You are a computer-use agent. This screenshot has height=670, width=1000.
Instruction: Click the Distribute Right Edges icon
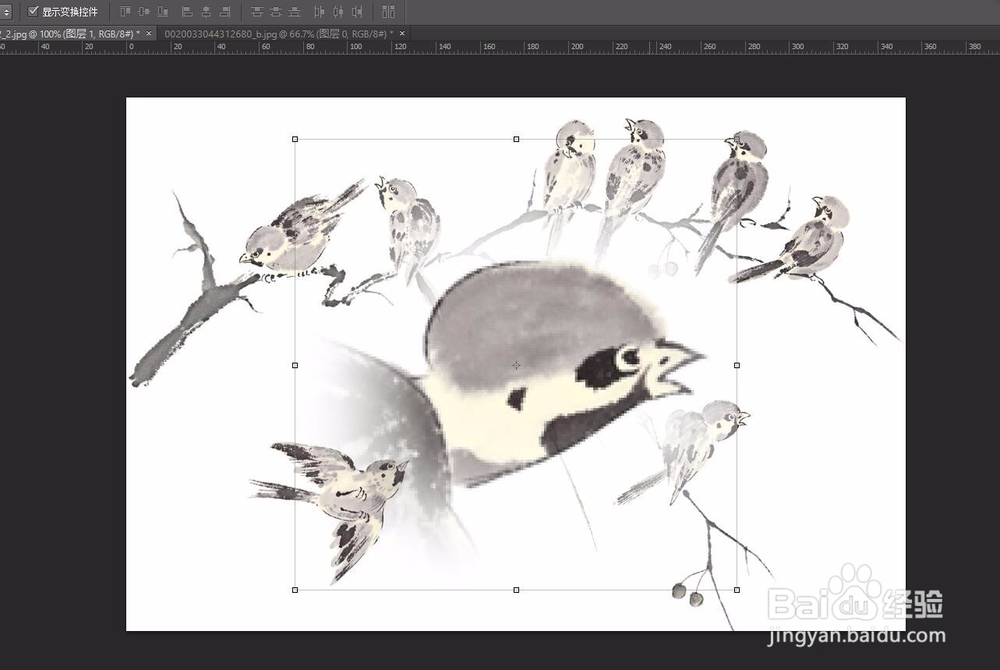(x=357, y=11)
